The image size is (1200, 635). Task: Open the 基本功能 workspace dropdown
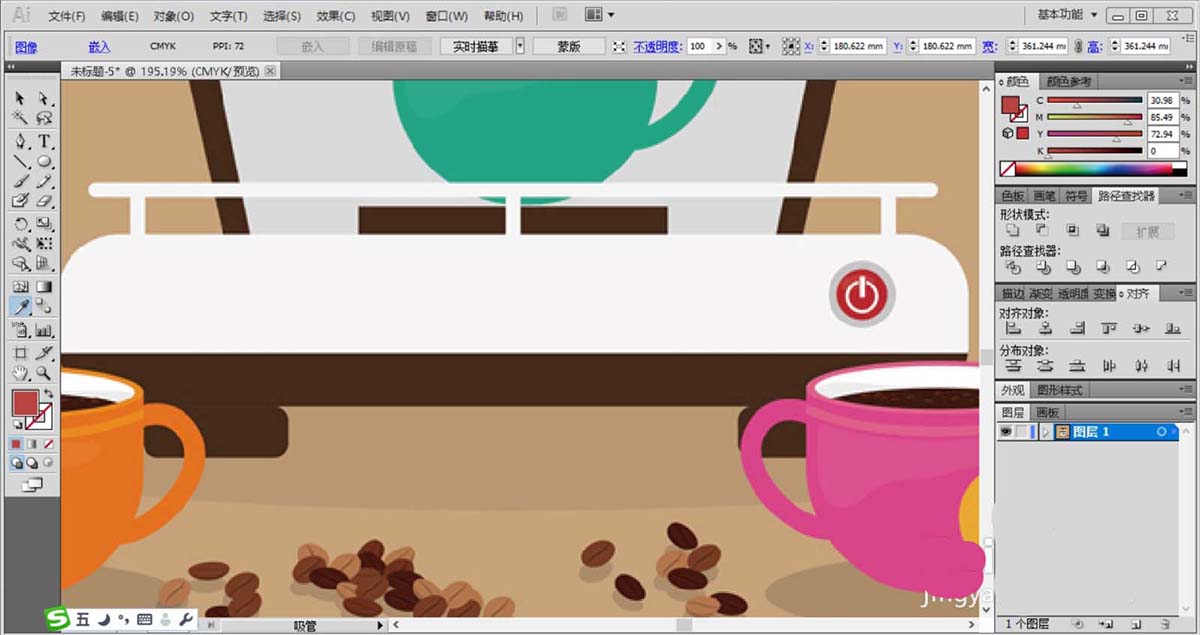point(1068,15)
